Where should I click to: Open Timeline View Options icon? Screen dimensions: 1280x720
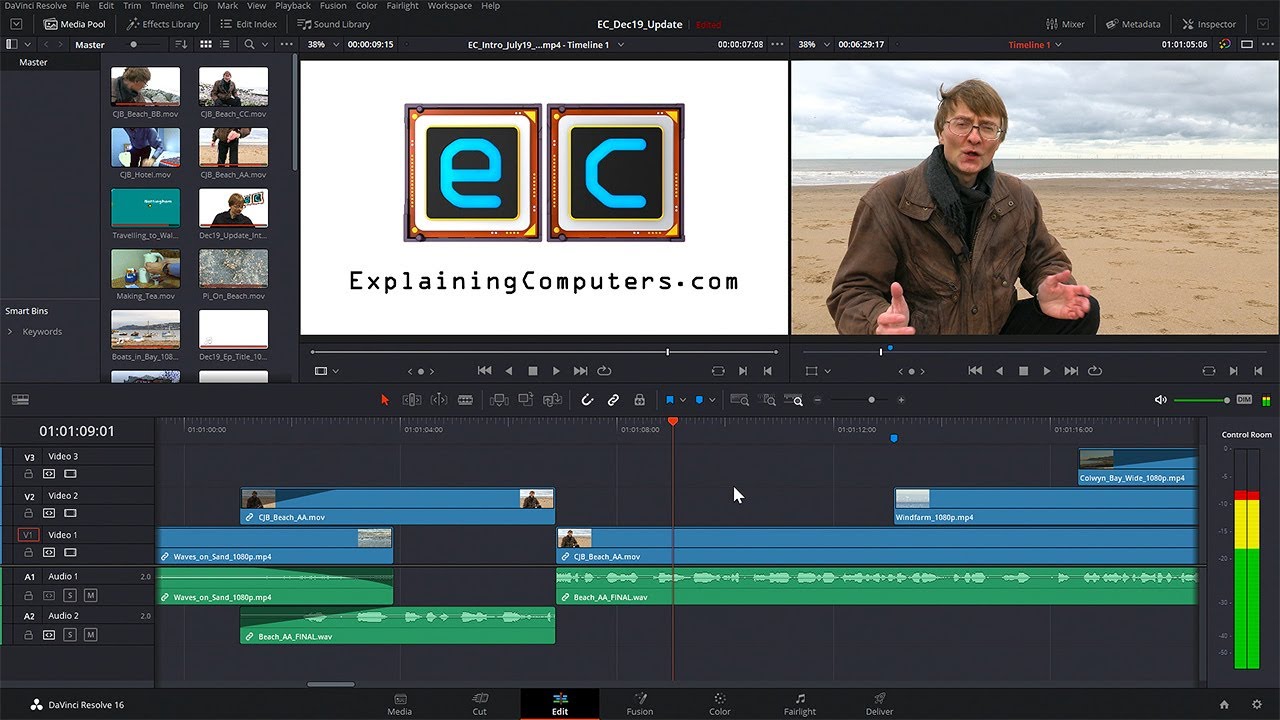coord(20,400)
